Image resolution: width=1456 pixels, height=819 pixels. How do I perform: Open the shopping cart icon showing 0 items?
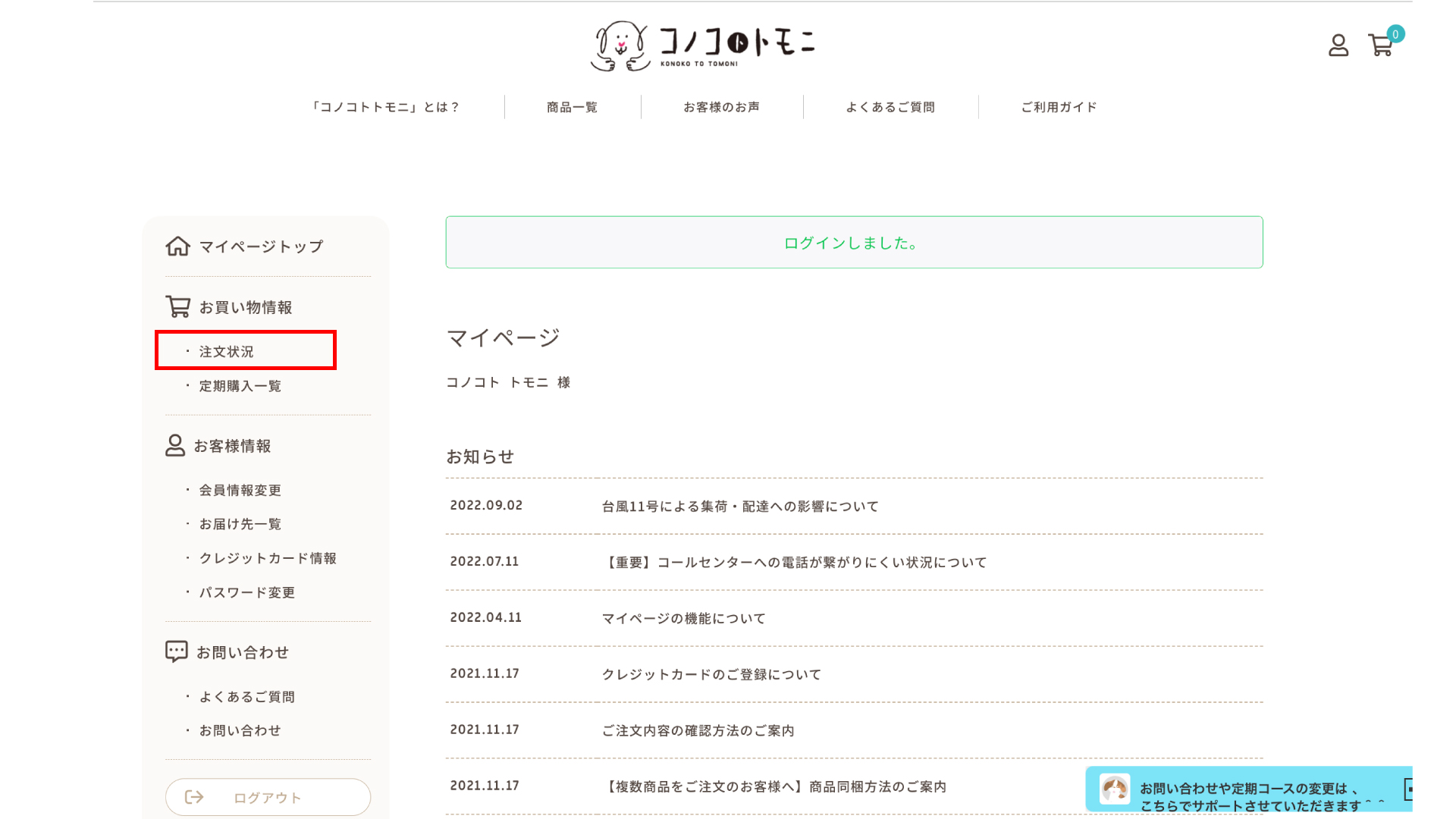point(1382,47)
